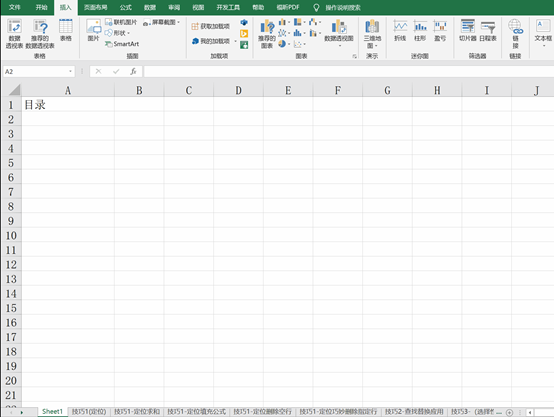Switch to sheet tab 技巧52-查找替换应用
The image size is (554, 417).
tap(414, 411)
